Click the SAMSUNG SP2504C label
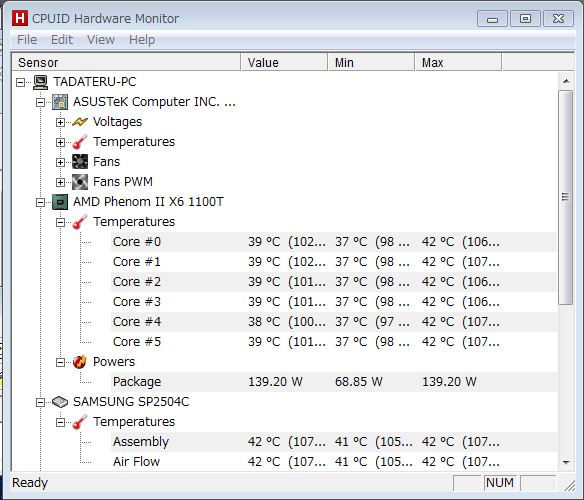584x500 pixels. click(x=131, y=402)
